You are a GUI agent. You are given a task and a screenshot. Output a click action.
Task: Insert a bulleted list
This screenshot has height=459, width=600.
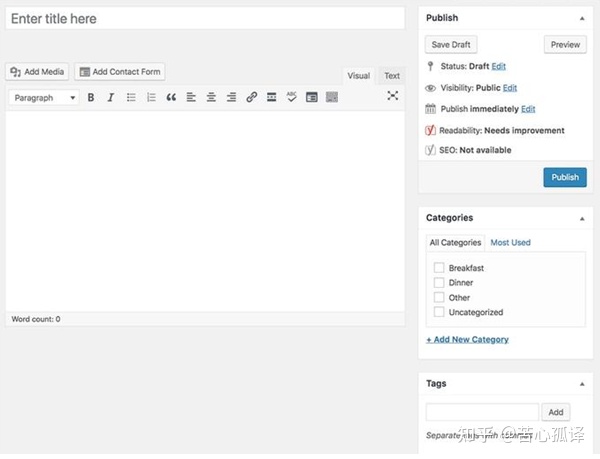(131, 98)
